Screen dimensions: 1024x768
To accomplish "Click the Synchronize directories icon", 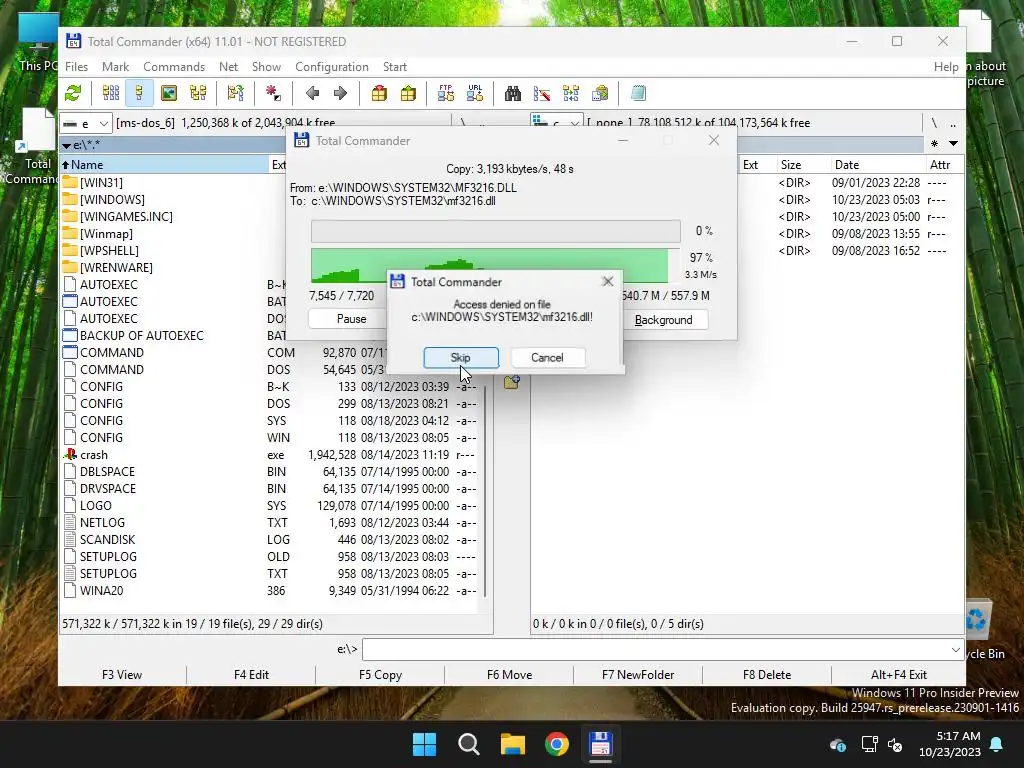I will tap(571, 93).
